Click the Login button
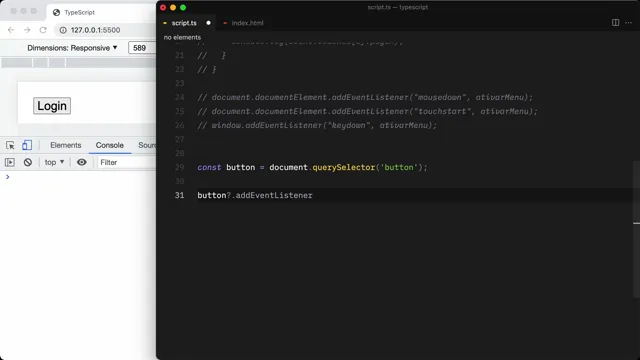 point(52,106)
